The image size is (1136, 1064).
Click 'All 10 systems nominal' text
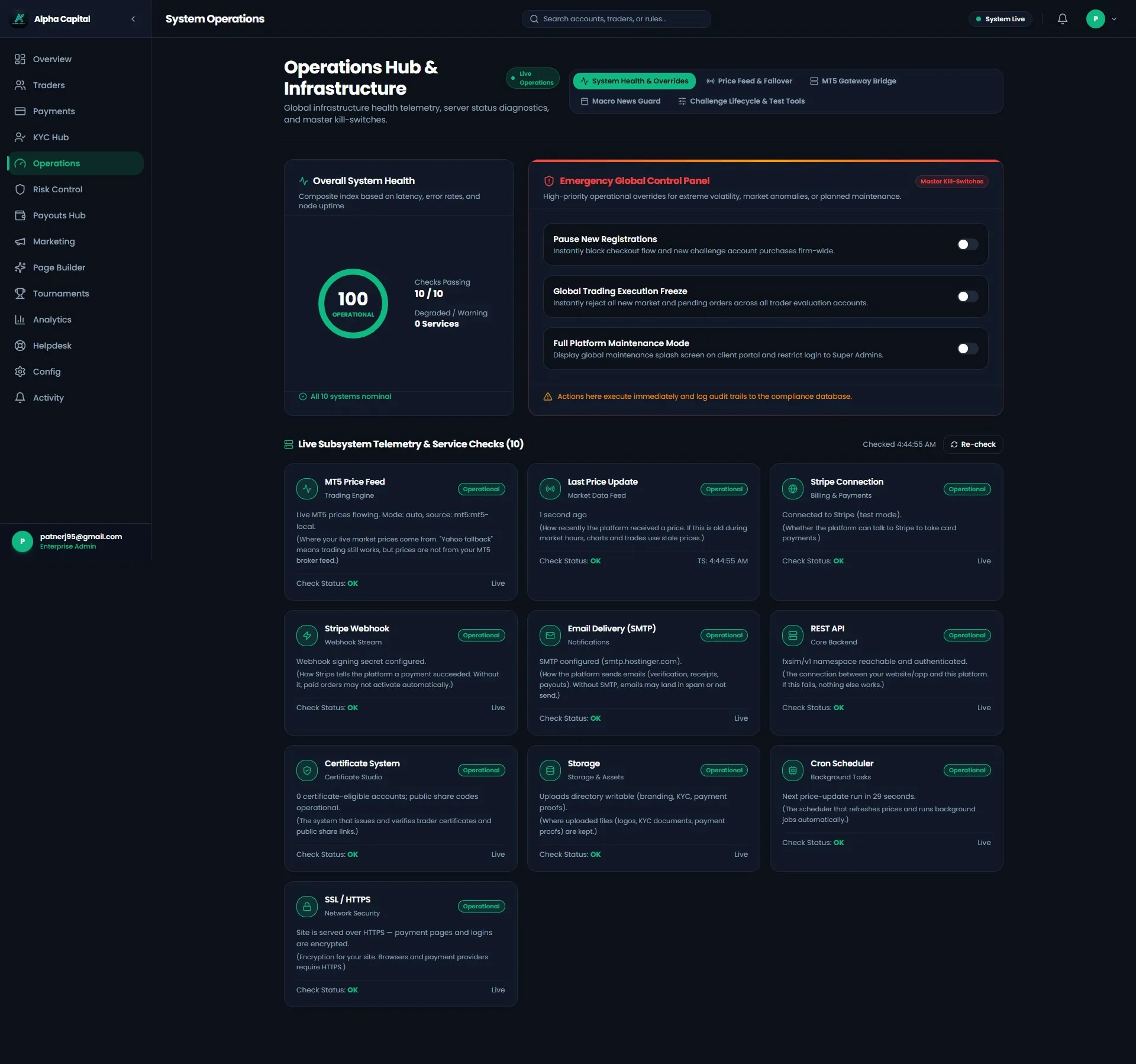tap(351, 396)
